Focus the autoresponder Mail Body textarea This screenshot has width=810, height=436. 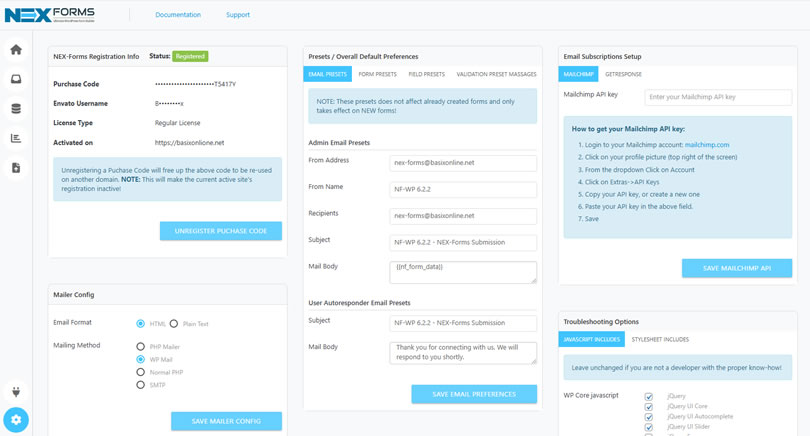463,353
